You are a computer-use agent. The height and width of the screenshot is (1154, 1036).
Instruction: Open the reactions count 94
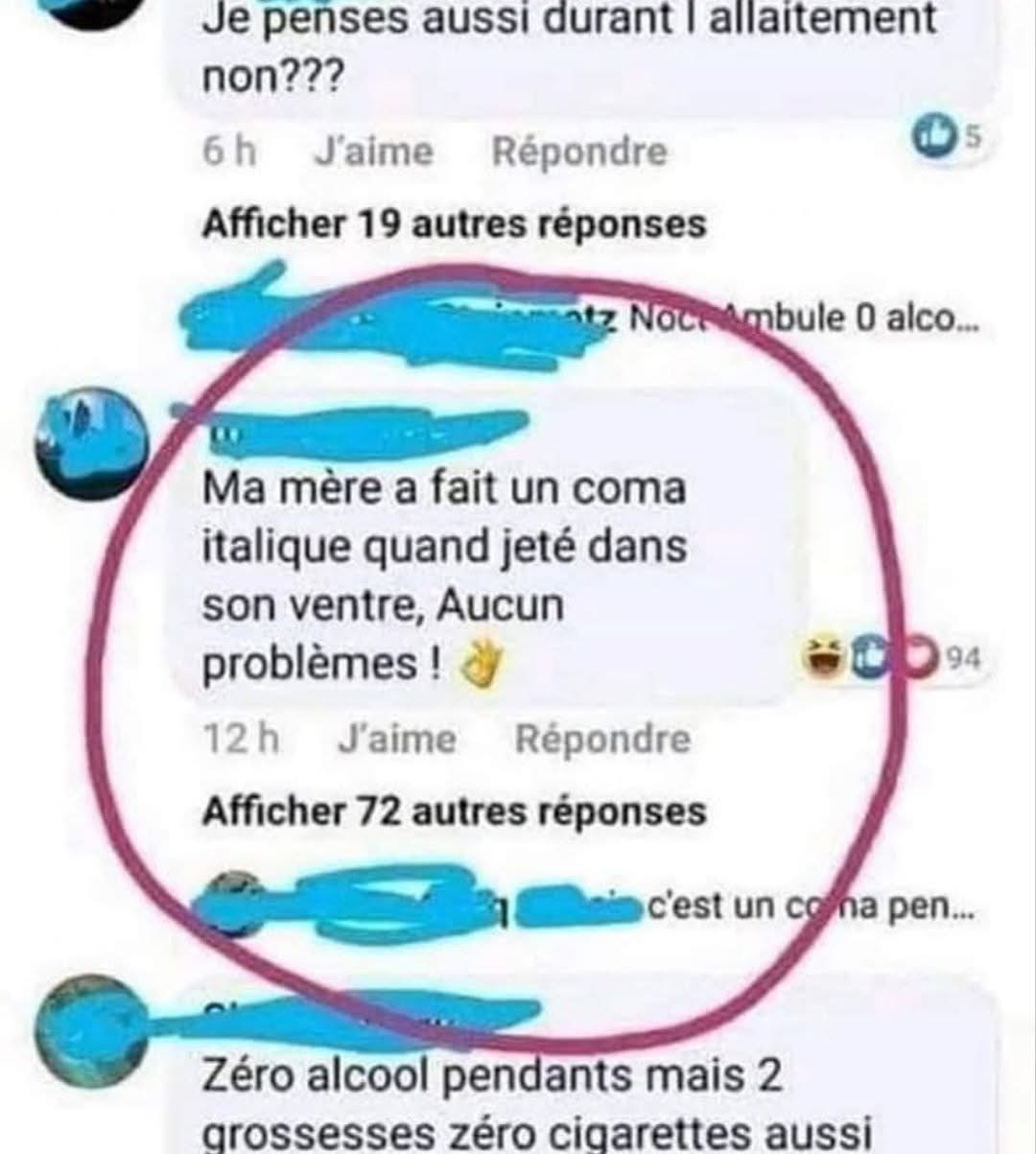964,659
